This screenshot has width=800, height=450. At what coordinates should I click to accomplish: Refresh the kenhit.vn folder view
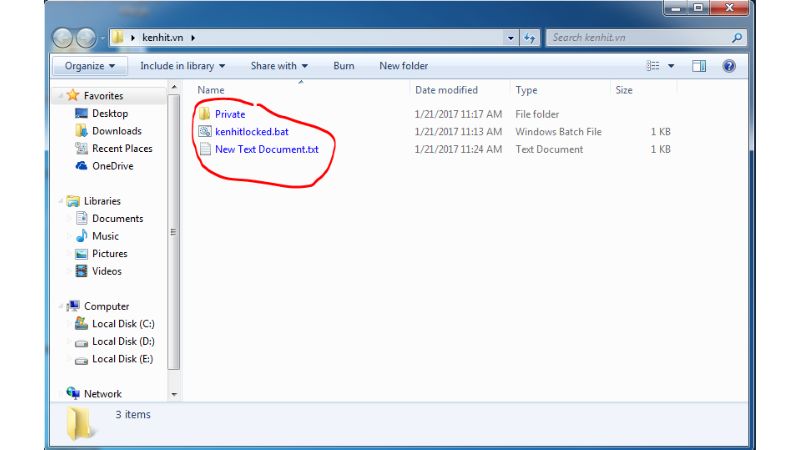tap(530, 38)
